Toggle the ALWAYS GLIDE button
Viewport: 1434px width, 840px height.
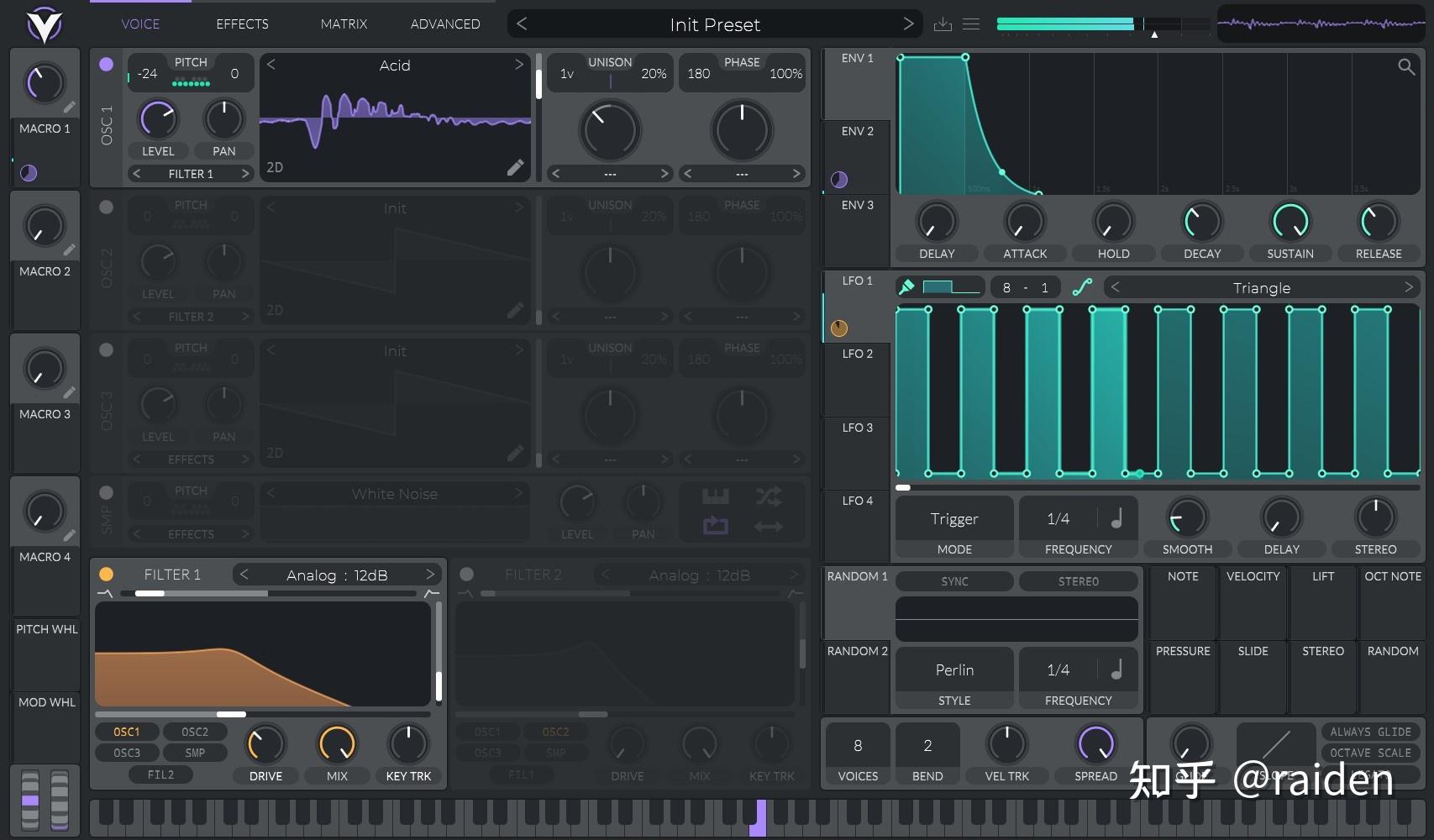tap(1370, 732)
